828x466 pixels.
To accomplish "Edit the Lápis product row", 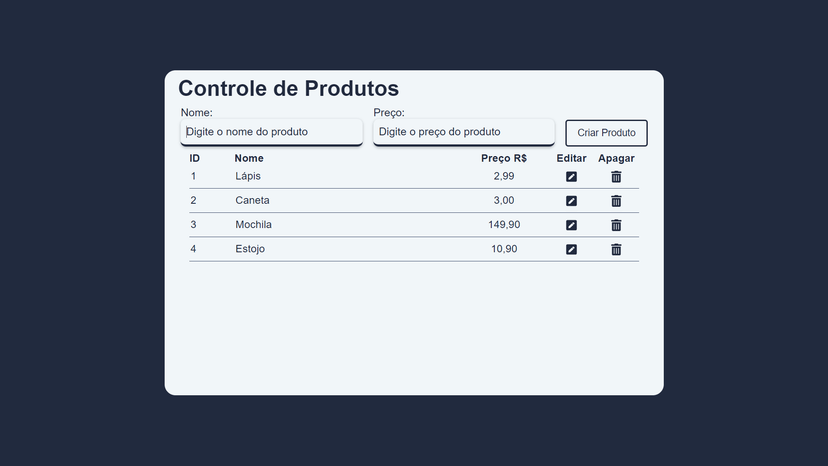I will [x=571, y=176].
